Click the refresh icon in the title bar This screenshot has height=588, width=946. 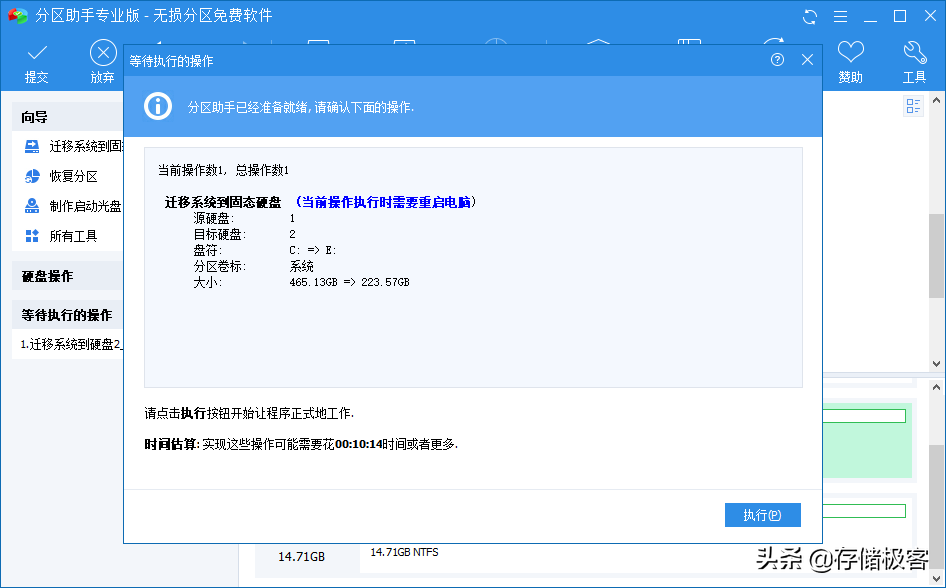click(810, 16)
